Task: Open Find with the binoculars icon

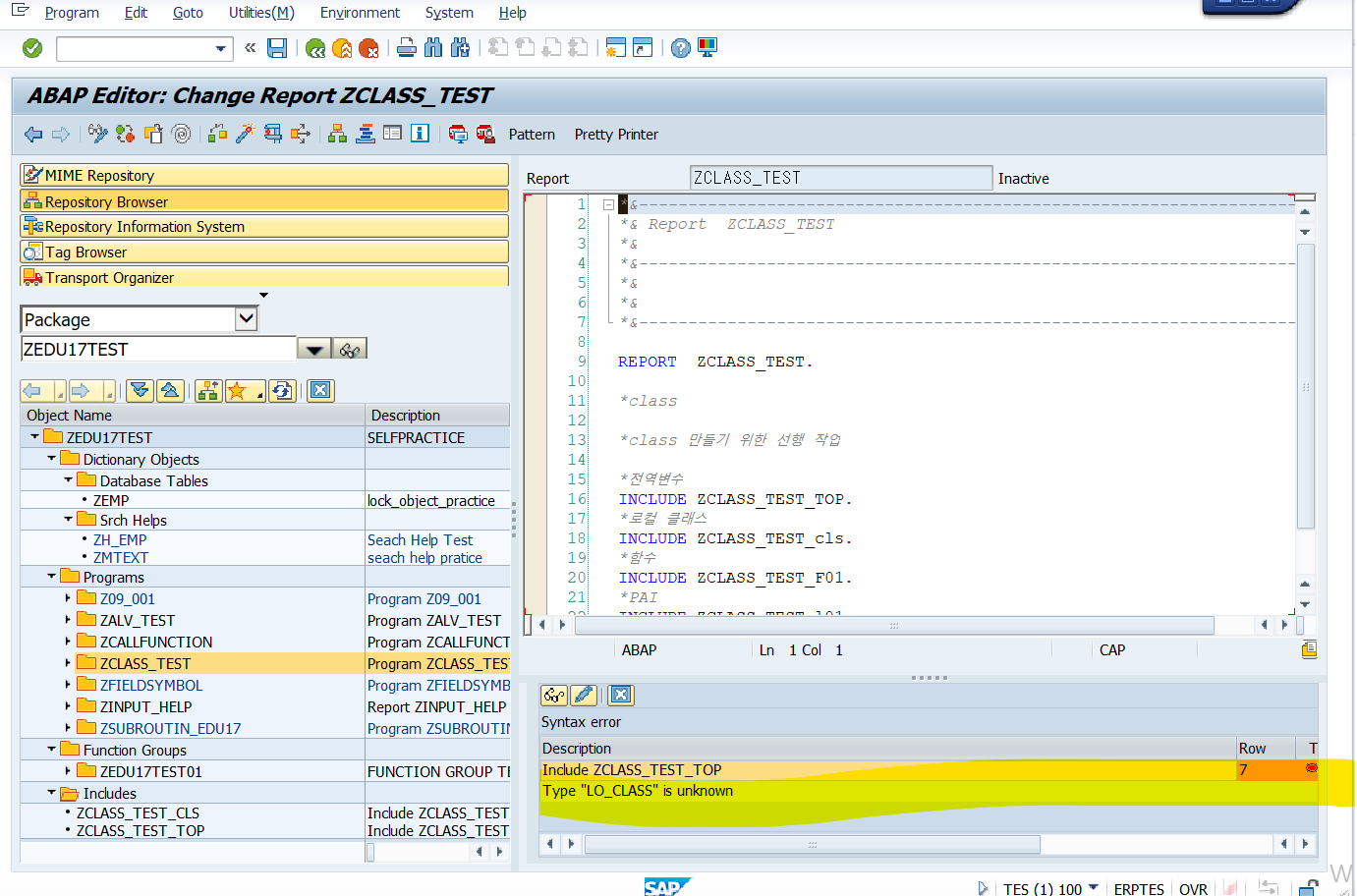Action: click(433, 47)
